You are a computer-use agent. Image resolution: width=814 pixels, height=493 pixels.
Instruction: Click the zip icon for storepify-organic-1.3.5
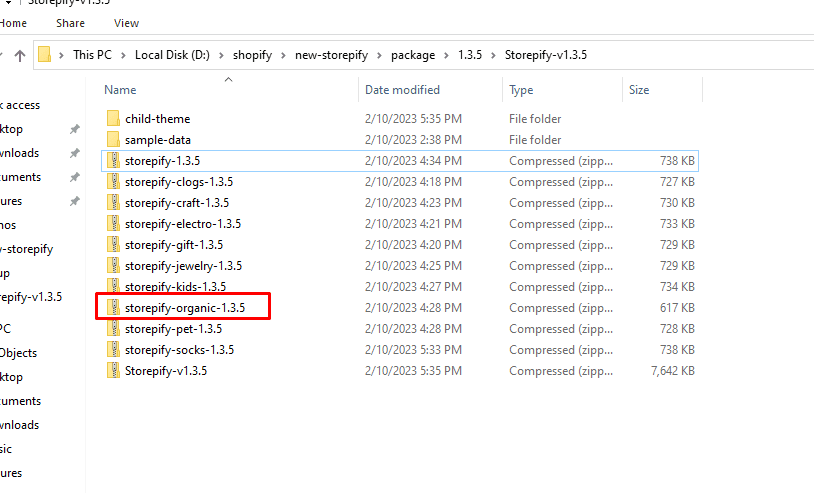[x=113, y=308]
